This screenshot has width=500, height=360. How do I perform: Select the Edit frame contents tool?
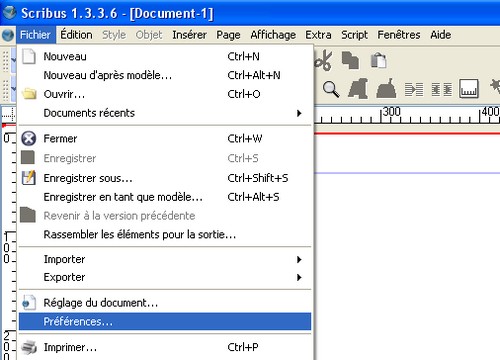(358, 89)
